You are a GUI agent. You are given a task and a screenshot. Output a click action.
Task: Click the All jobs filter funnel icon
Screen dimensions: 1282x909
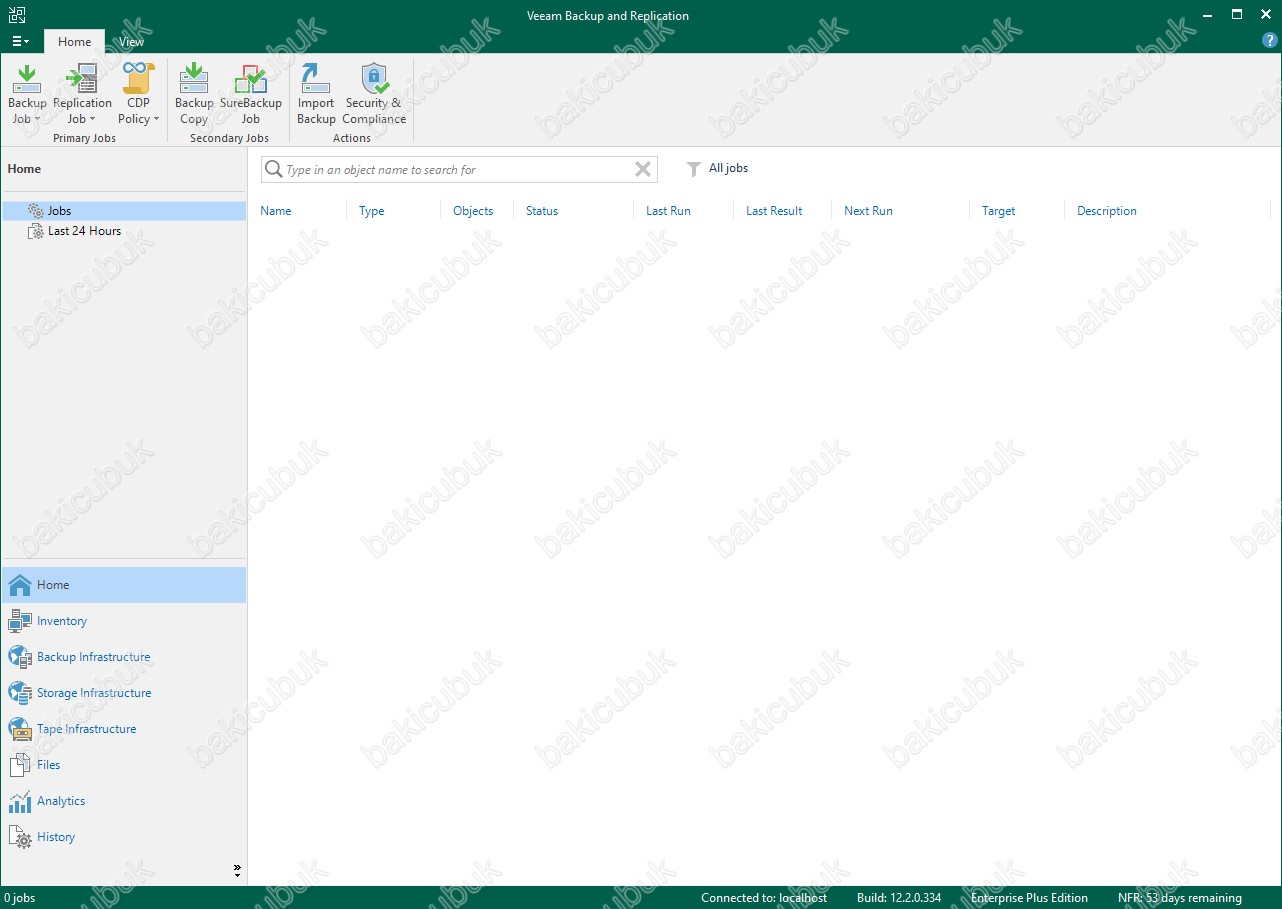coord(693,169)
